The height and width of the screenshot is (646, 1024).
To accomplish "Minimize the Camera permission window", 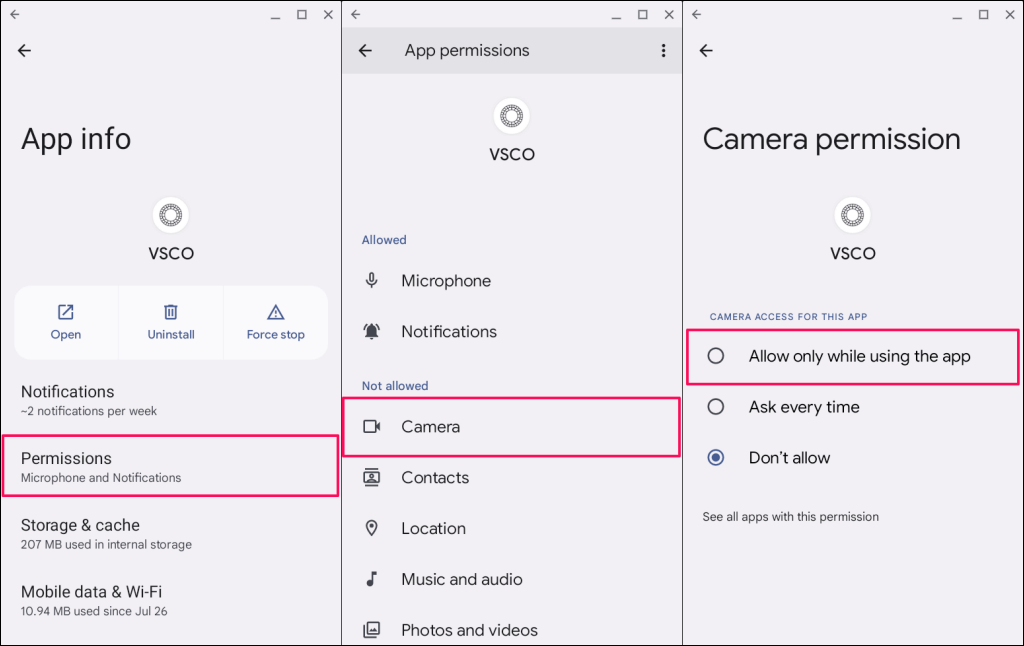I will coord(957,16).
